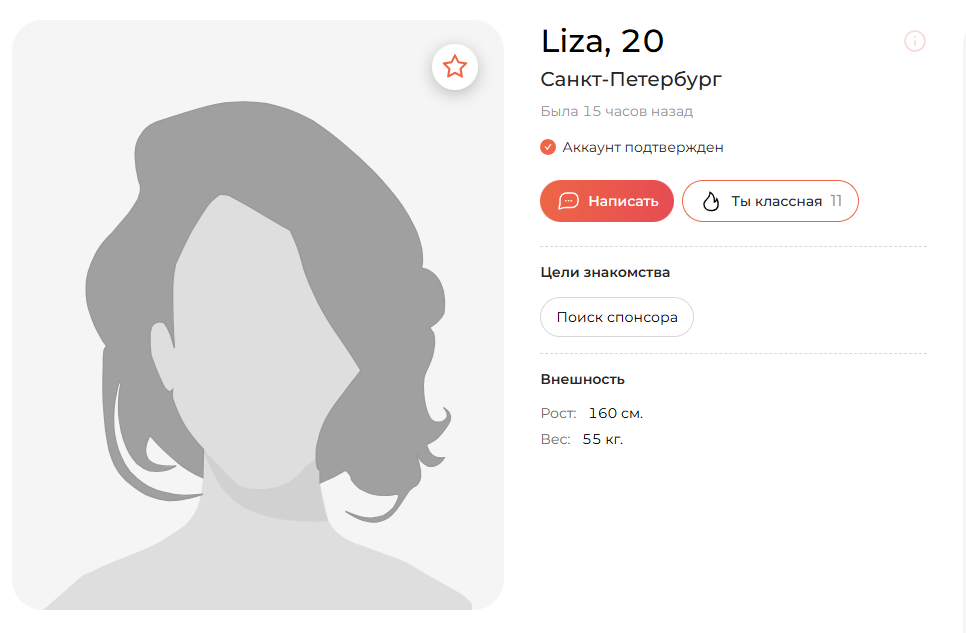966x633 pixels.
Task: Click the chat bubble icon in Написать
Action: tap(568, 201)
